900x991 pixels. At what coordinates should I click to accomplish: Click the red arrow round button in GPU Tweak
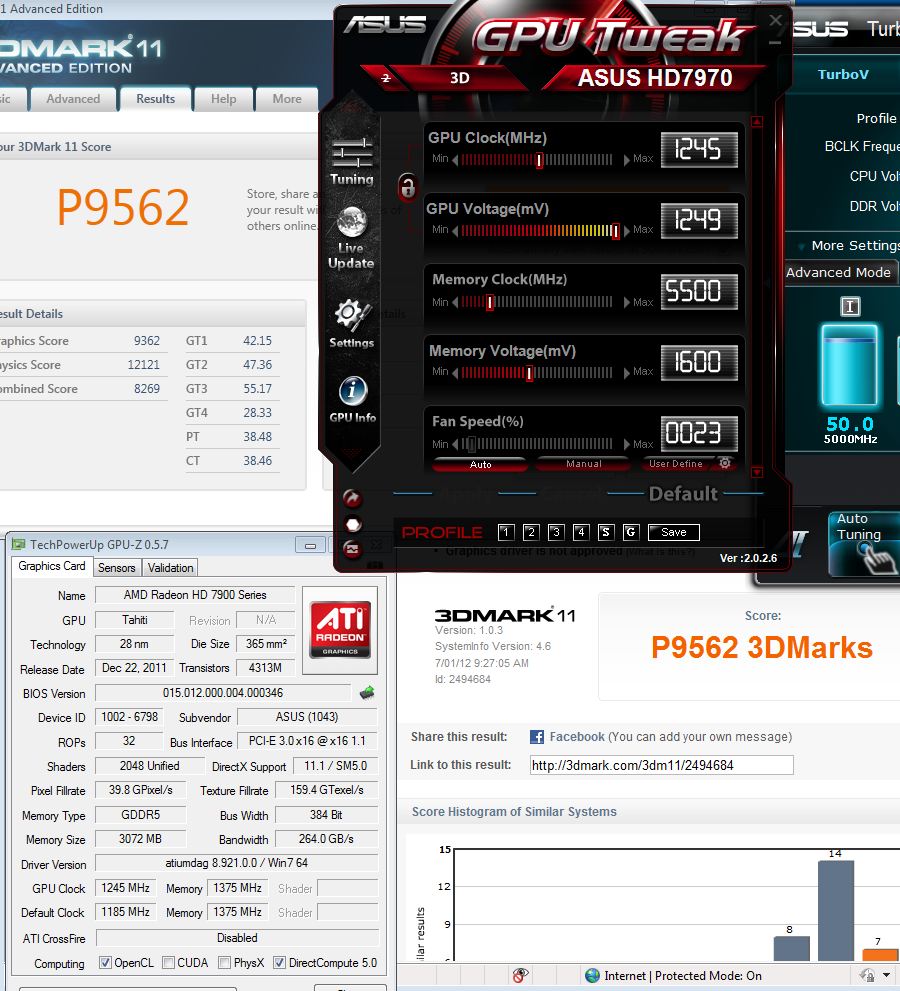pos(352,499)
